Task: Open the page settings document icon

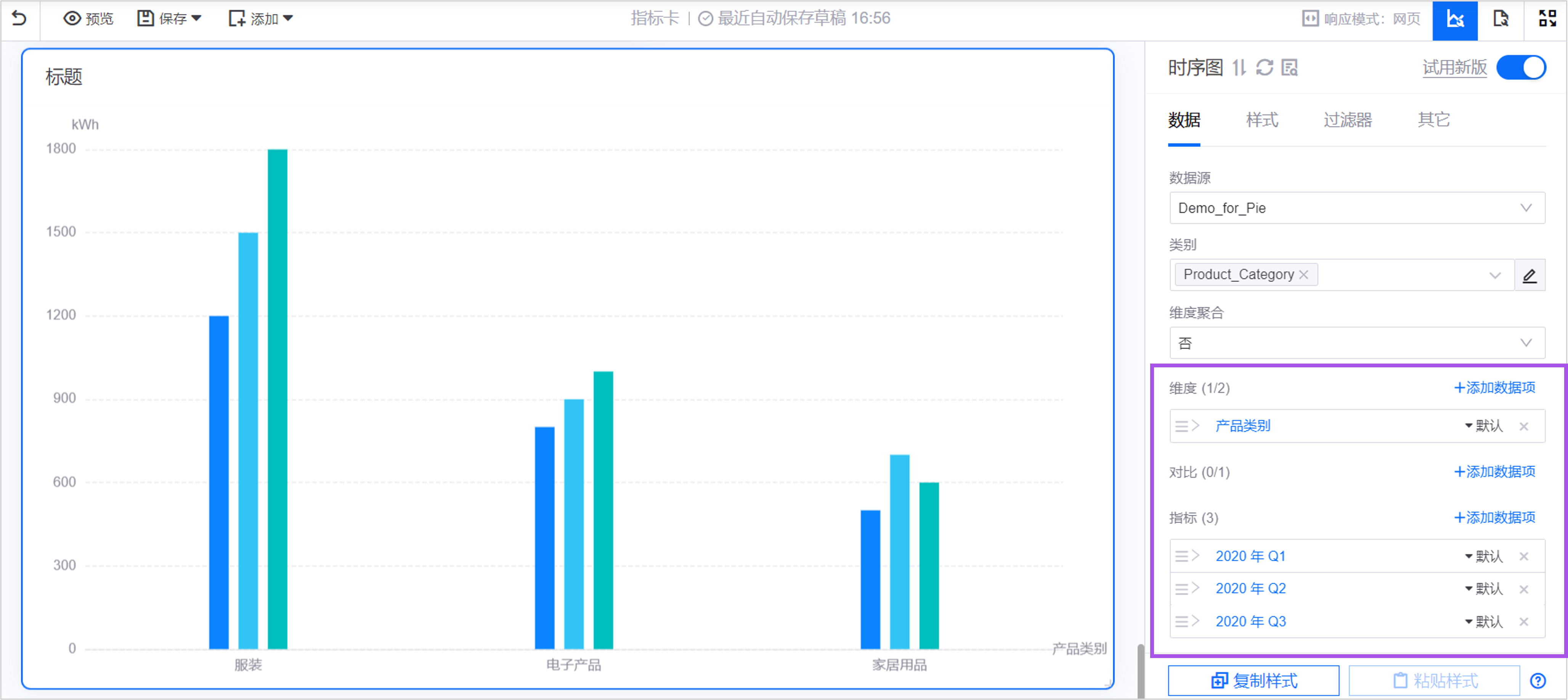Action: point(1501,19)
